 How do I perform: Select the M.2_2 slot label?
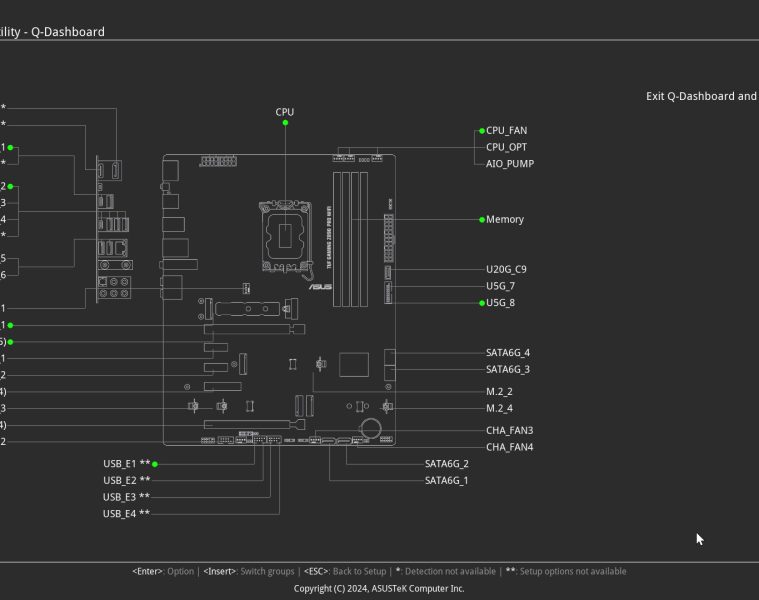pyautogui.click(x=499, y=391)
